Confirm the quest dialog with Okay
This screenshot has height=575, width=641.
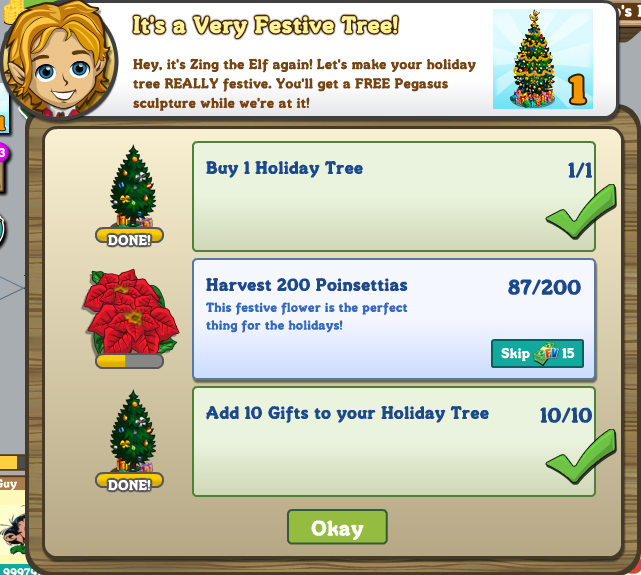(x=337, y=527)
